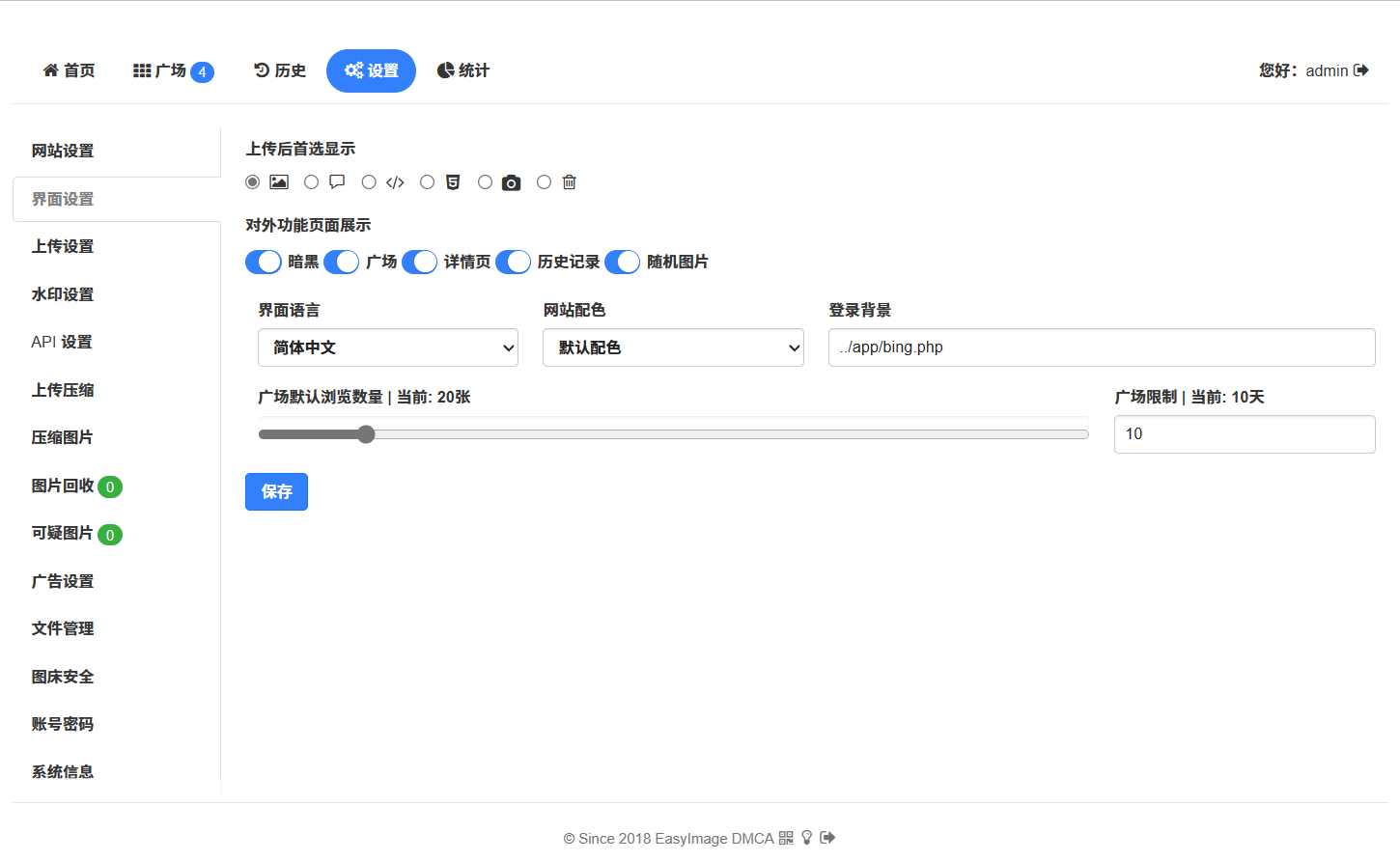1400x861 pixels.
Task: Turn off the 随机图片 random image switch
Action: click(622, 262)
